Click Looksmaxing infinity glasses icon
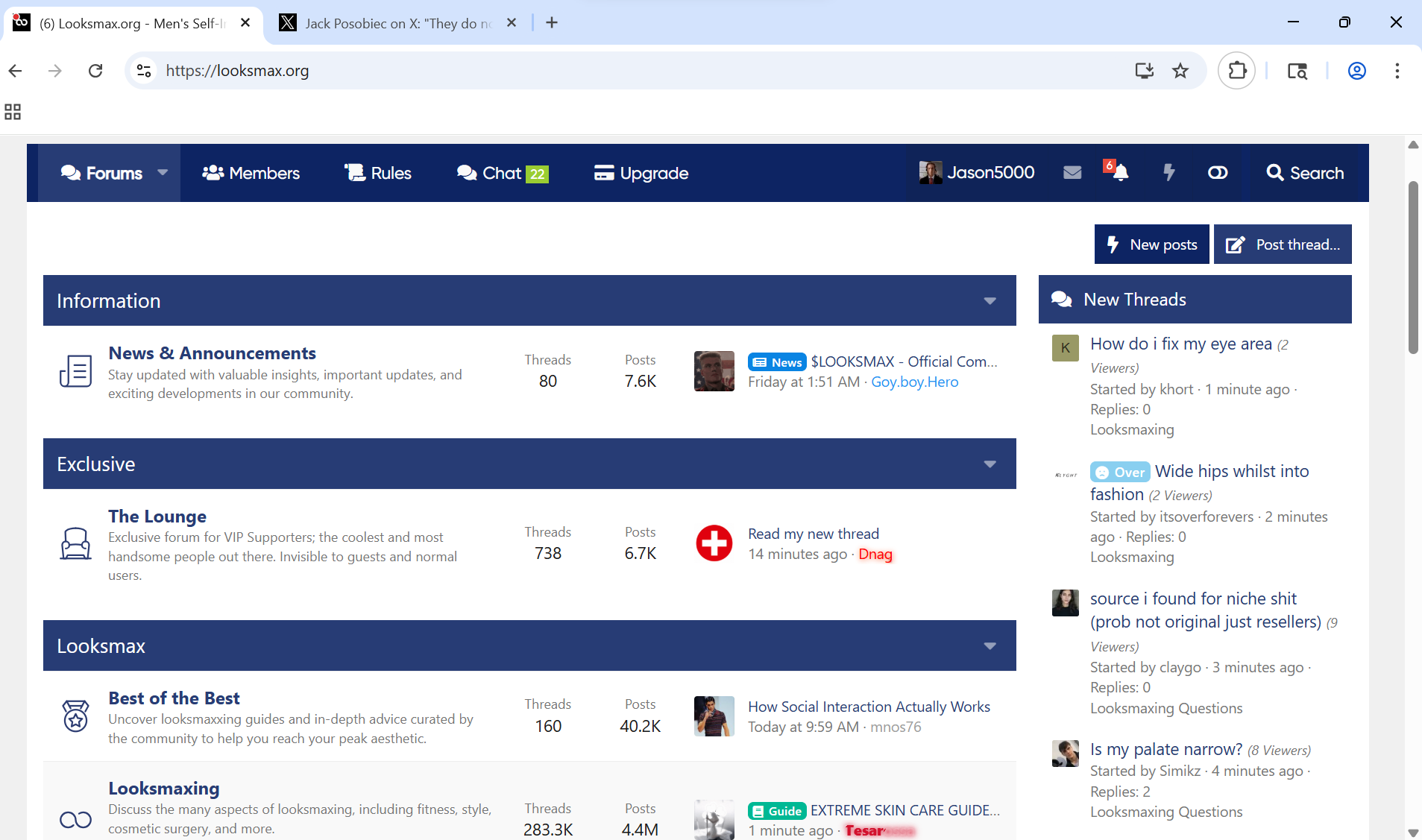 pyautogui.click(x=75, y=820)
